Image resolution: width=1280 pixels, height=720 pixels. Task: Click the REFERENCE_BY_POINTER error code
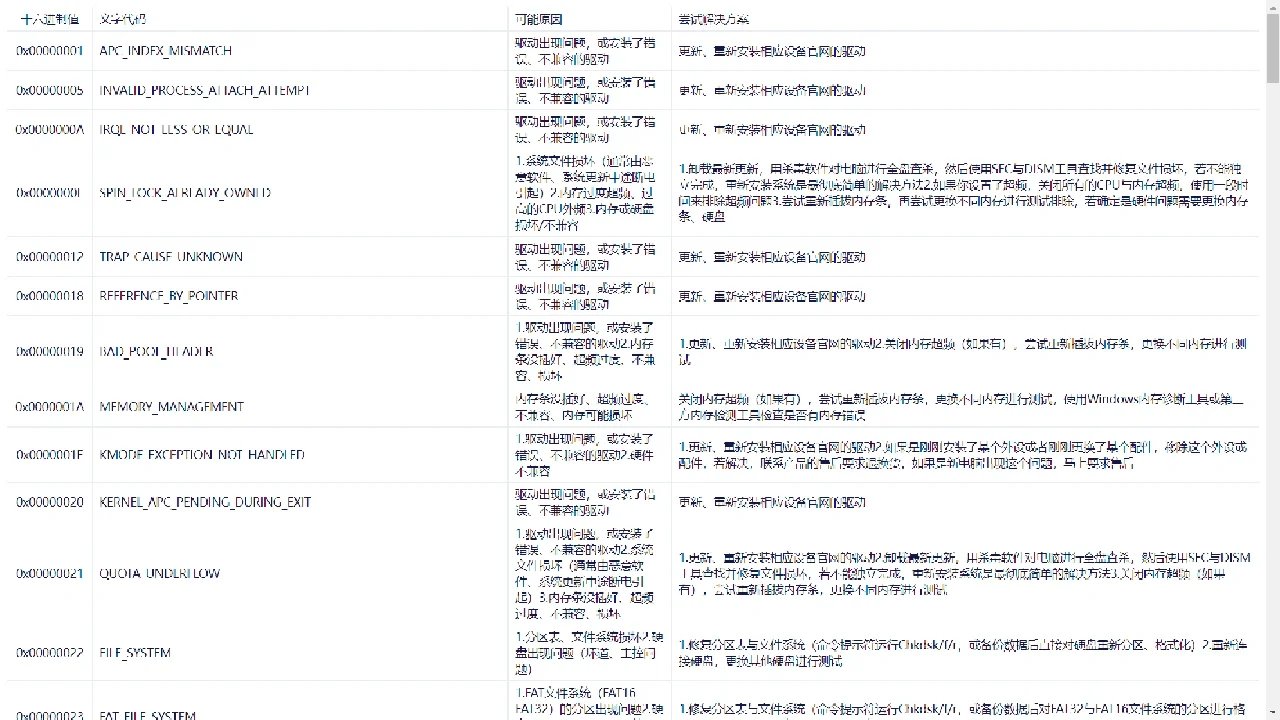167,296
